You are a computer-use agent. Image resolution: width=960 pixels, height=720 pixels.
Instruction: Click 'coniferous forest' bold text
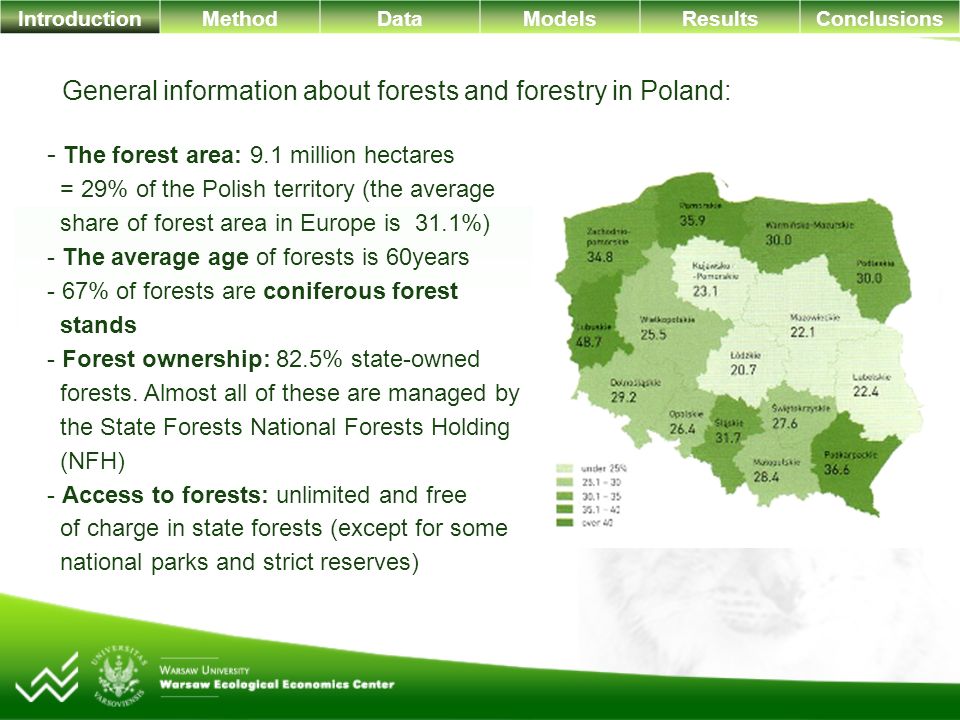tap(361, 291)
